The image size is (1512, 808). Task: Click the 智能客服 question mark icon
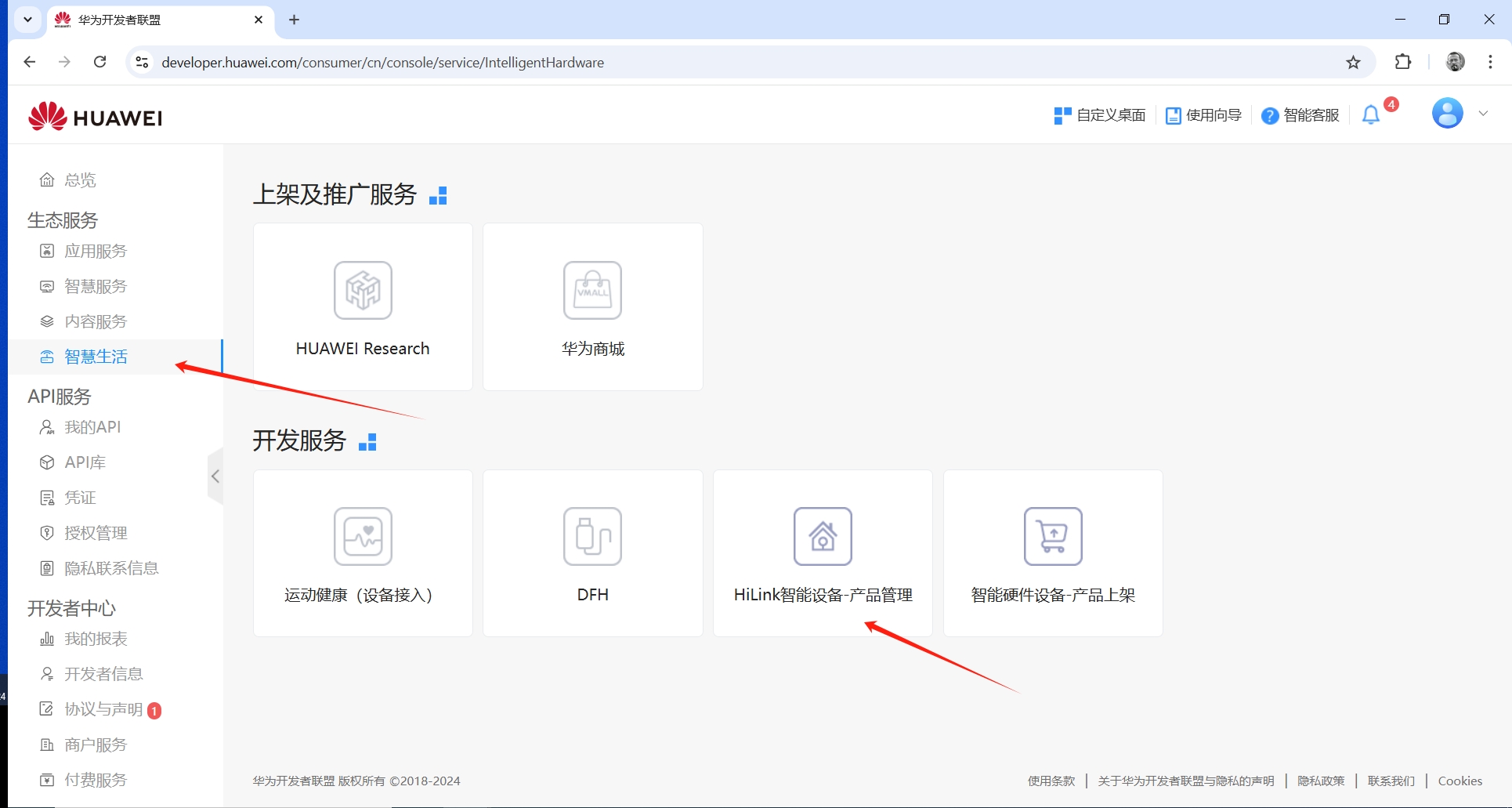pos(1270,116)
